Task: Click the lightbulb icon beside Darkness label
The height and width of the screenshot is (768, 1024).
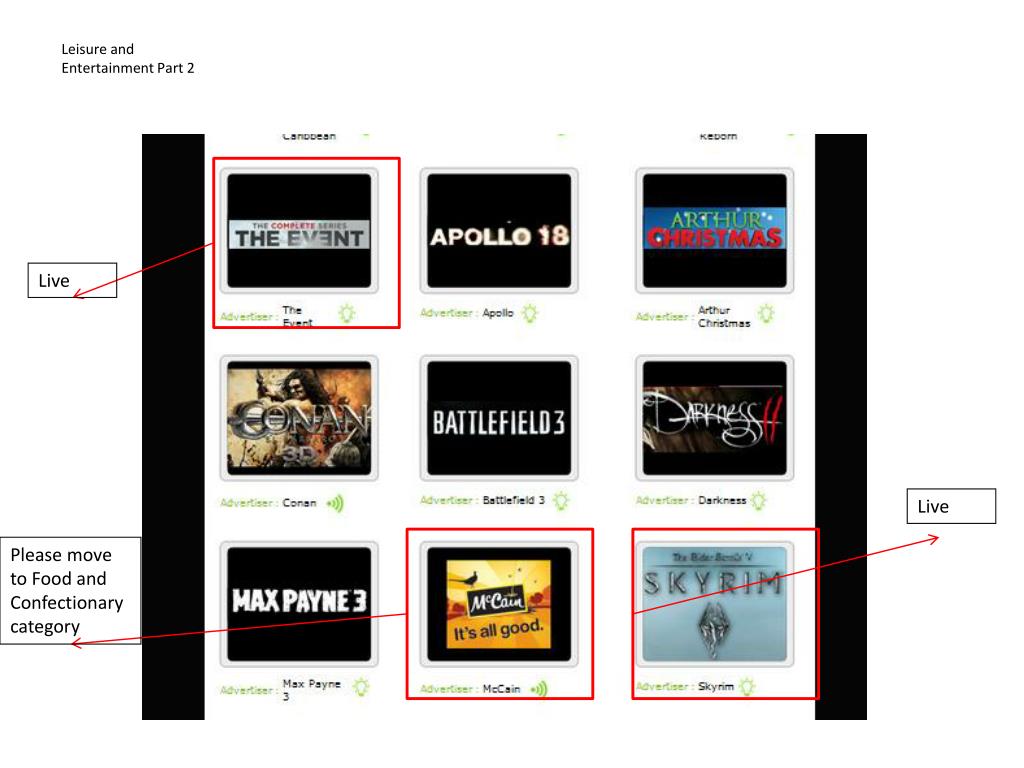Action: click(x=759, y=501)
